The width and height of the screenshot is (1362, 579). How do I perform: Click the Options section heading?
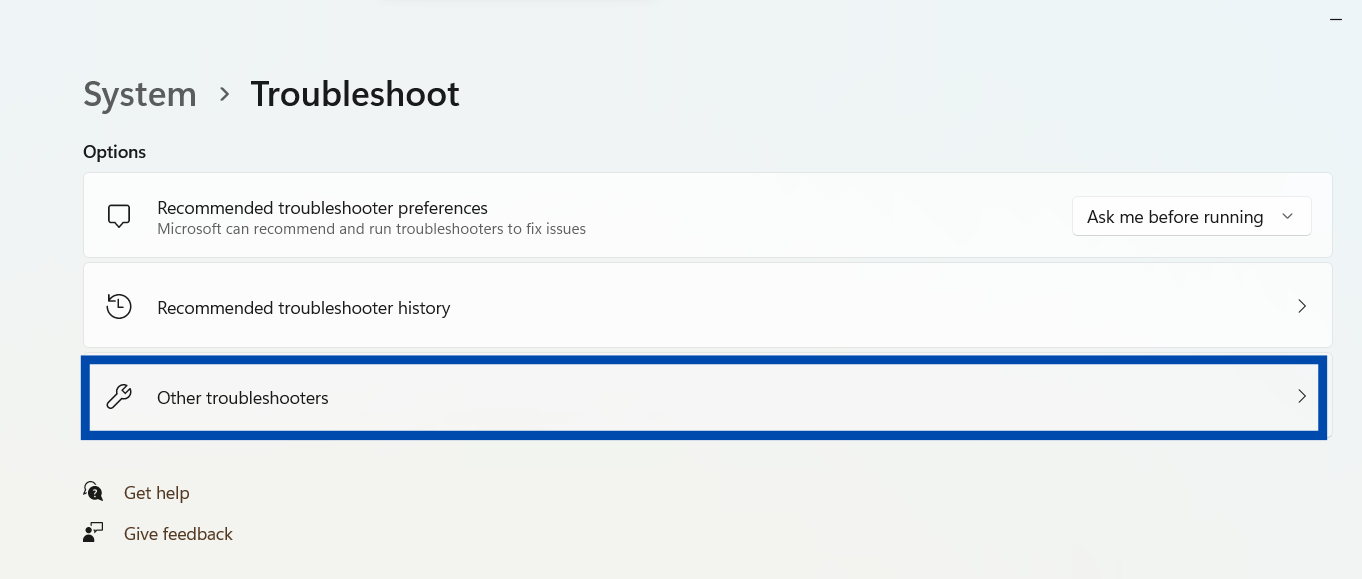click(x=114, y=152)
